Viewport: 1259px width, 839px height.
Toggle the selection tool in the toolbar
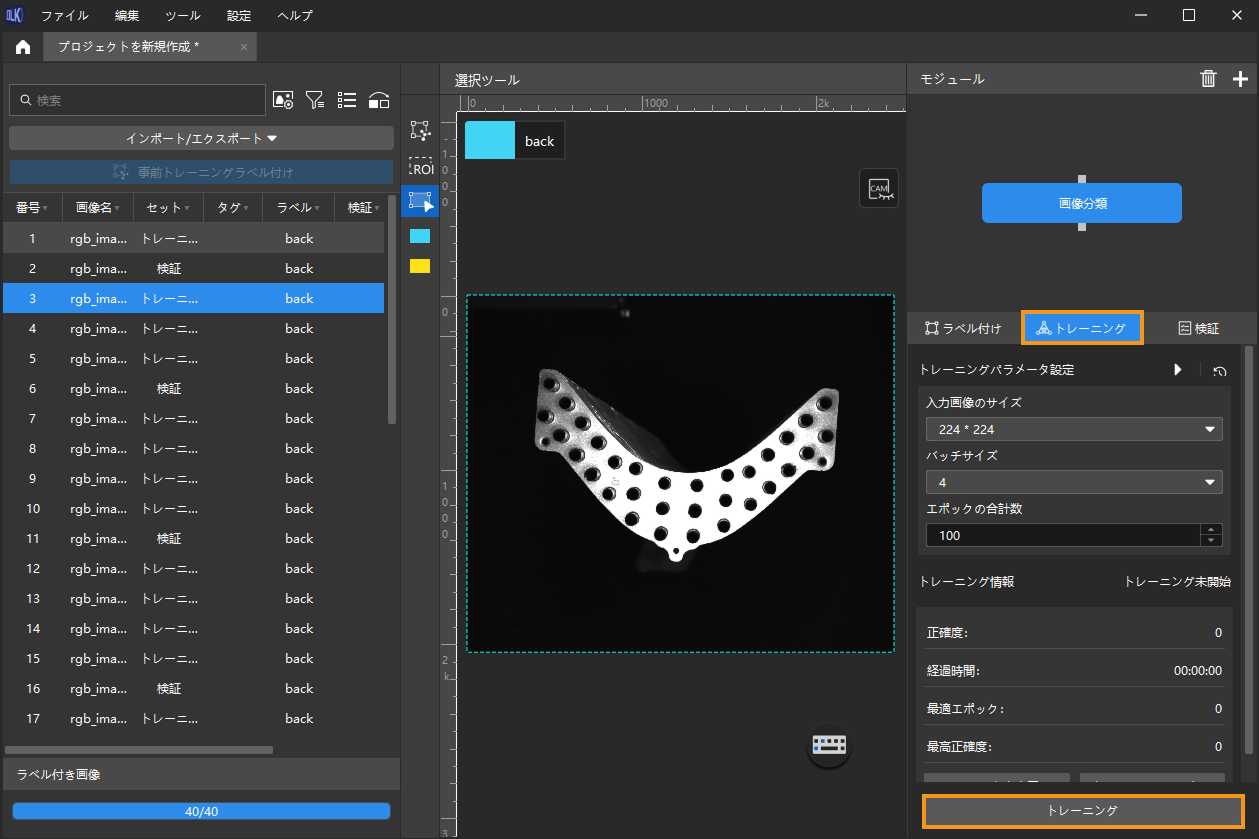[421, 202]
